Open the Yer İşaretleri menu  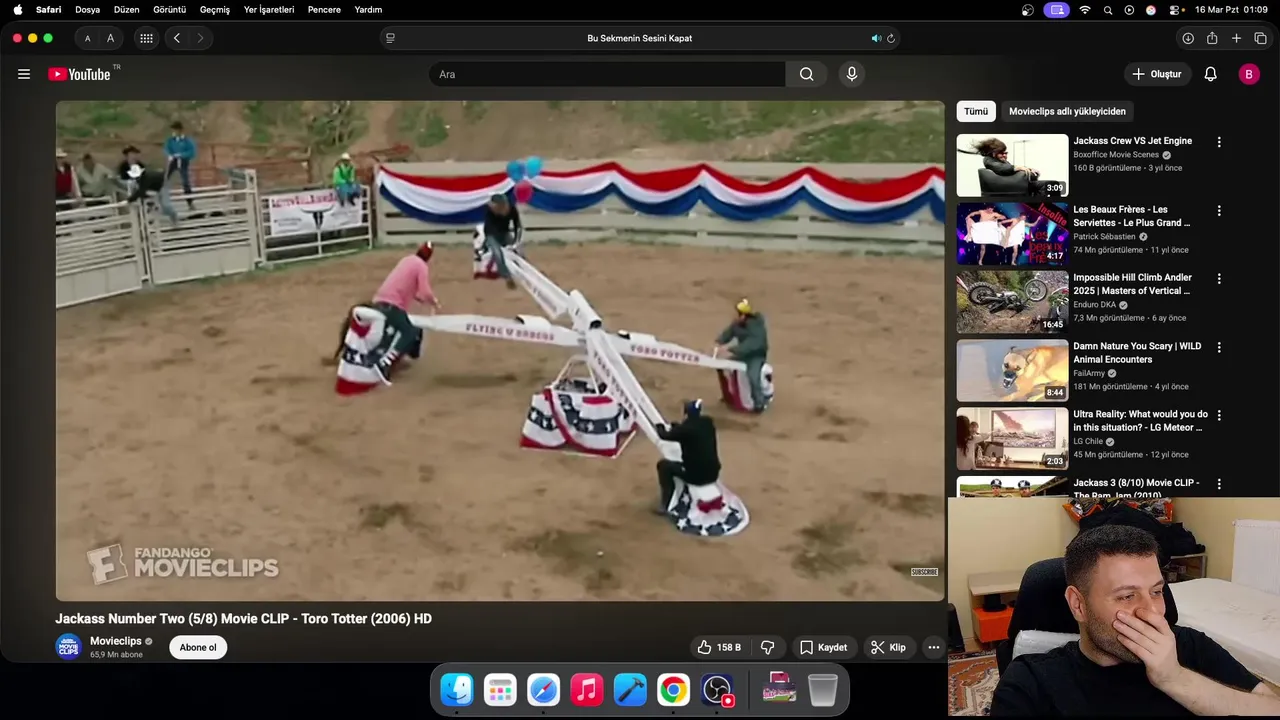point(269,10)
